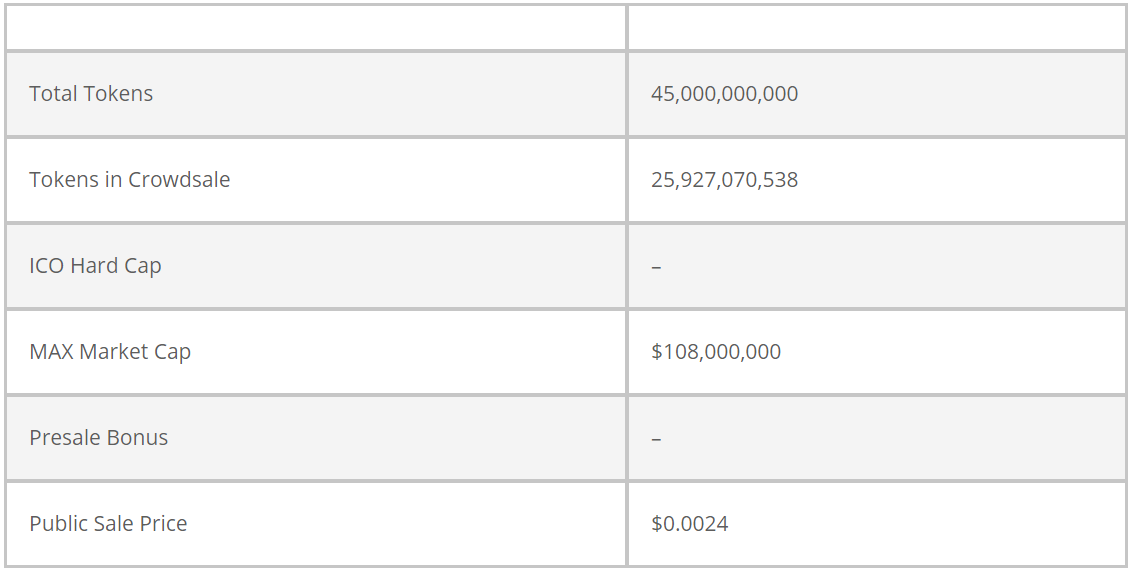
Task: Select the $108,000,000 value
Action: (716, 351)
